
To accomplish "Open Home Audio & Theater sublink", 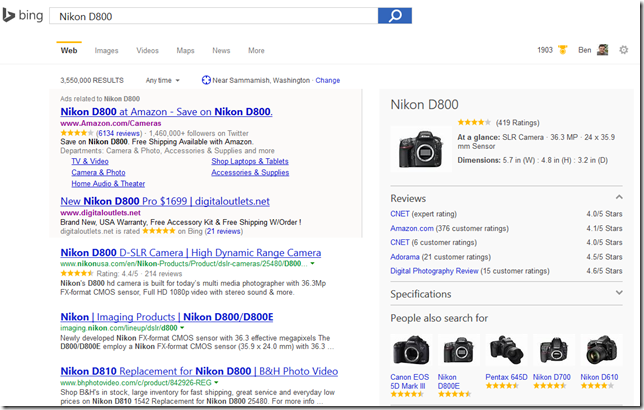I will click(x=108, y=184).
